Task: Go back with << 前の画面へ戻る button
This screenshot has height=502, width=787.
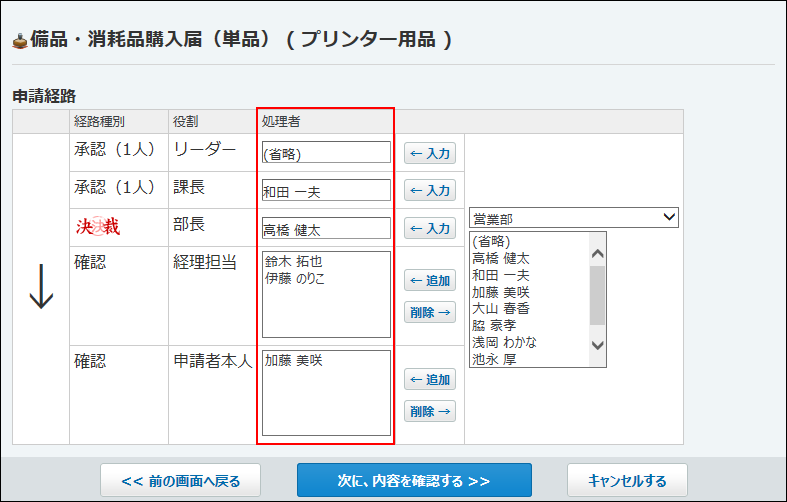Action: [x=181, y=480]
